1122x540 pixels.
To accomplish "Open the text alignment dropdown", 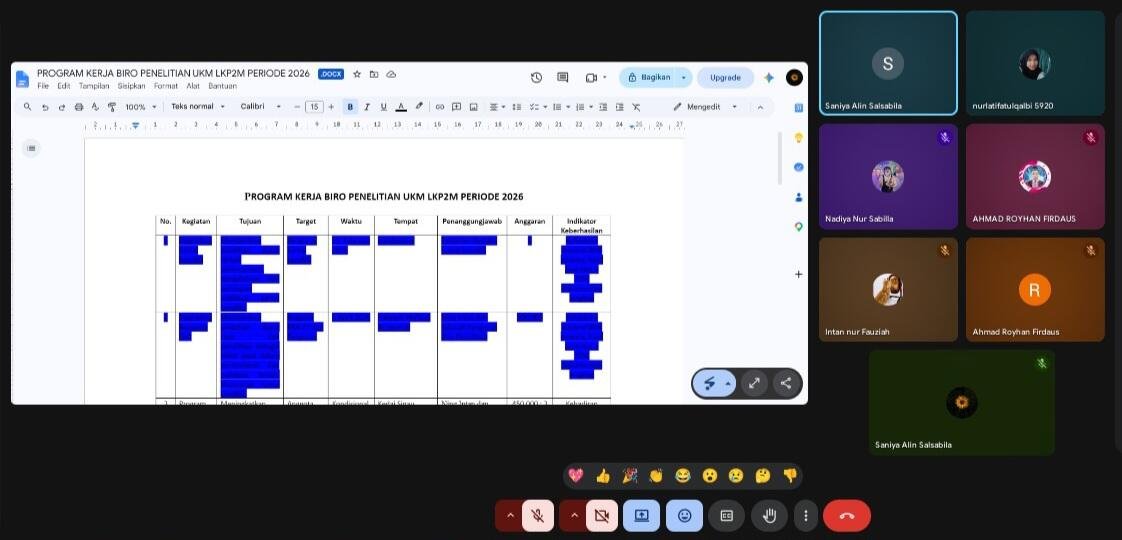I will (x=497, y=107).
